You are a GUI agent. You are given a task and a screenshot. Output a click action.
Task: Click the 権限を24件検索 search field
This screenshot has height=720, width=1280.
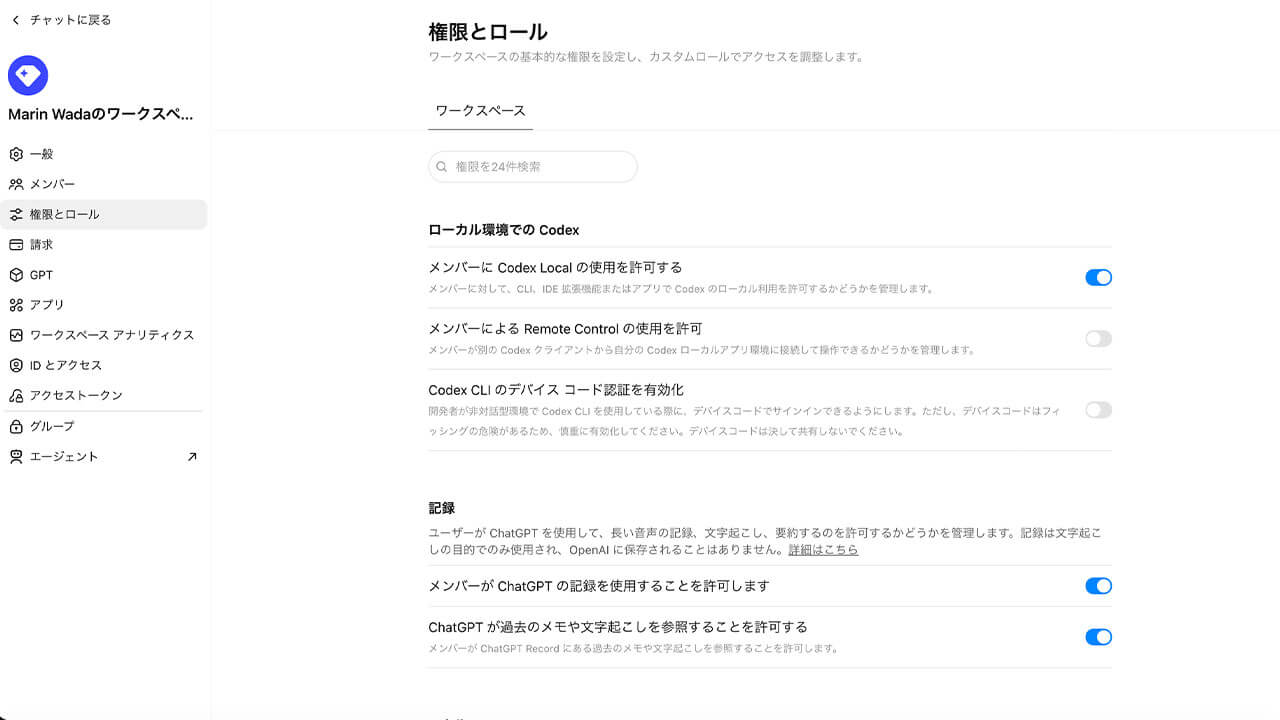point(533,167)
